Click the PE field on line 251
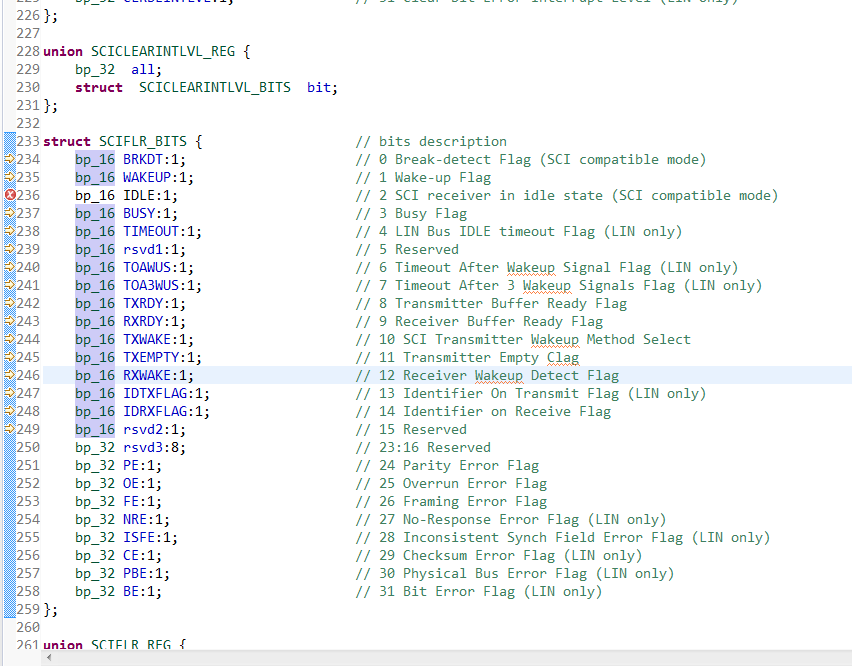This screenshot has width=852, height=666. tap(131, 465)
